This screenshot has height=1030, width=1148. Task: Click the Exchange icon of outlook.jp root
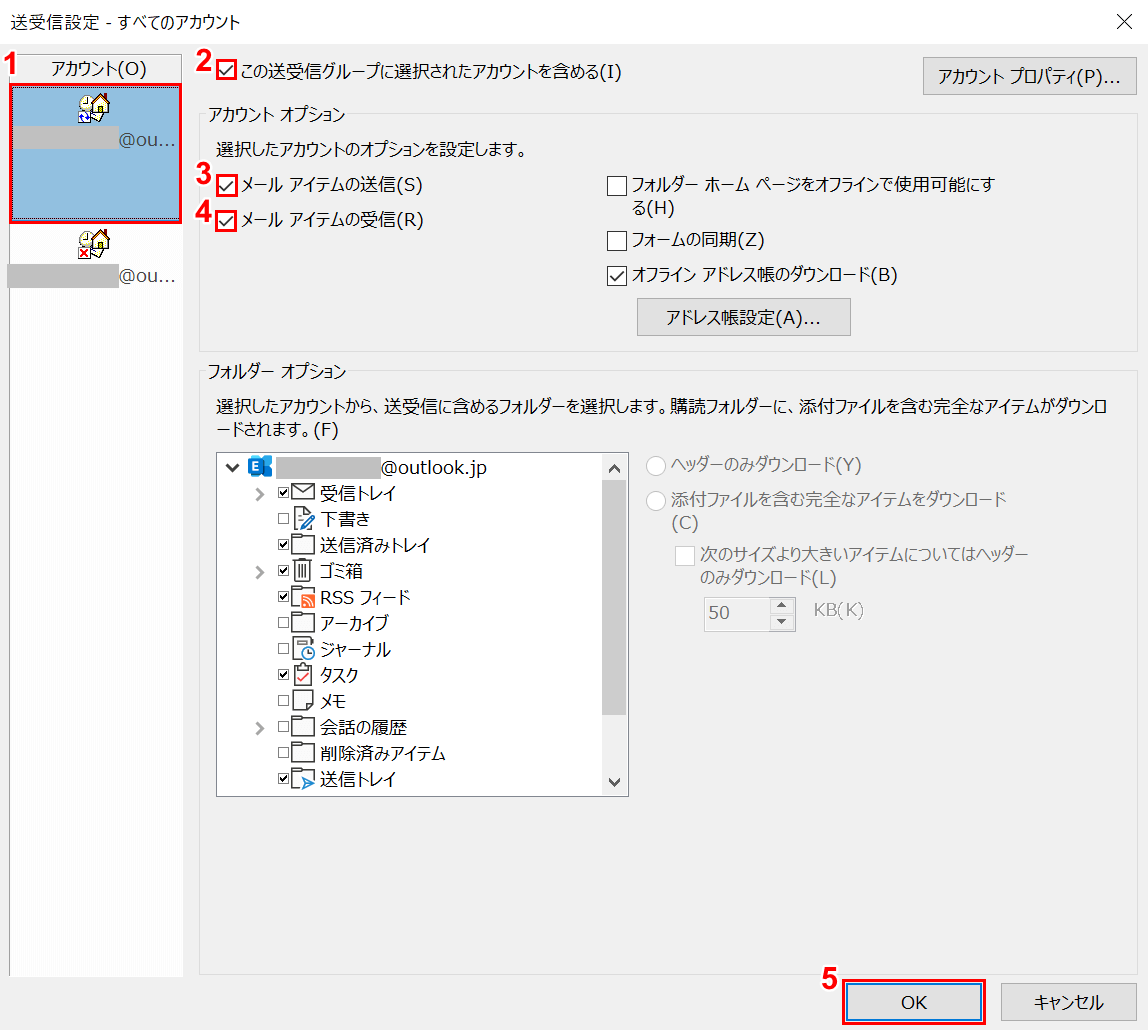[x=260, y=467]
